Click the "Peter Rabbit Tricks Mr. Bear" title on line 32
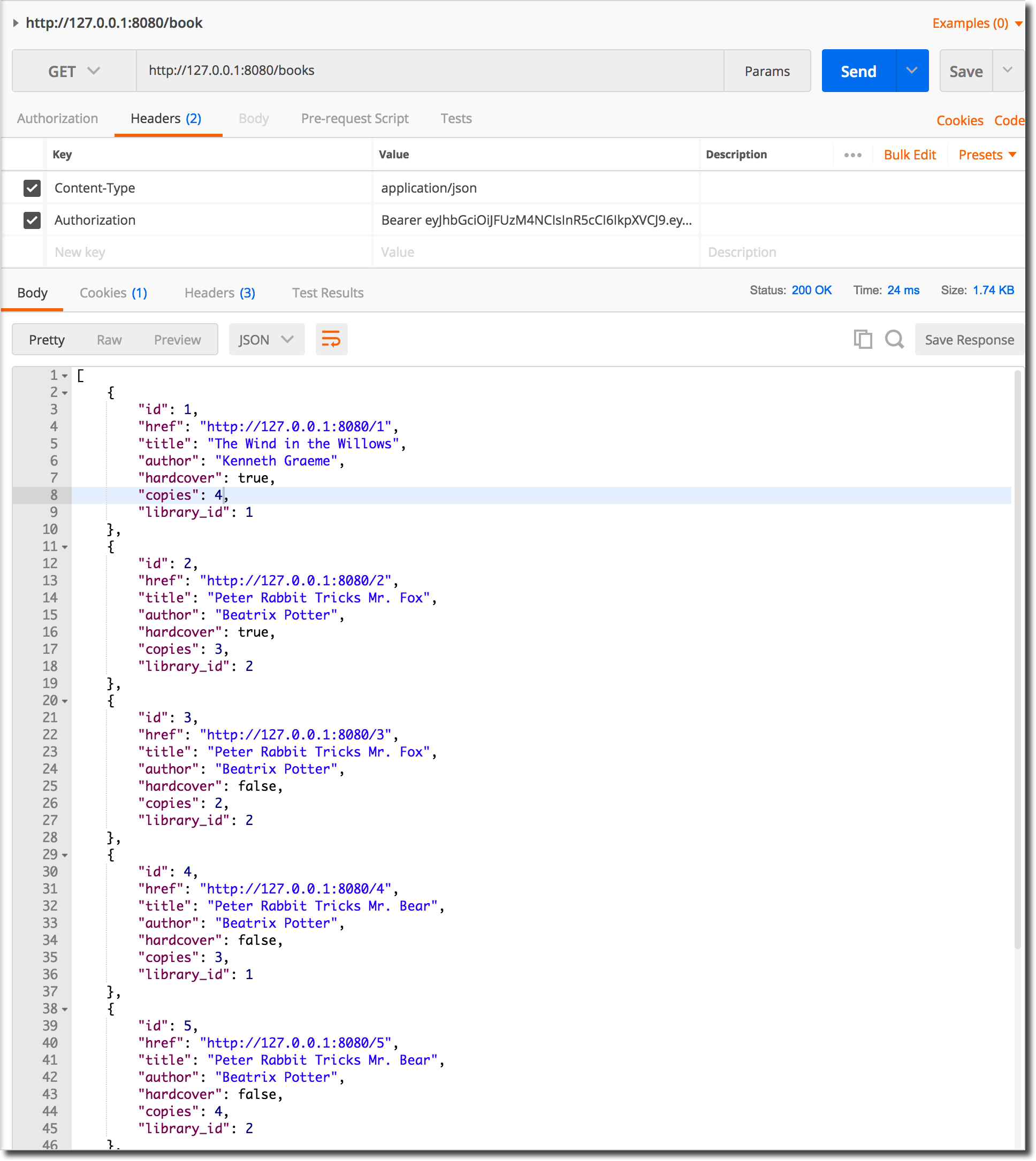Image resolution: width=1036 pixels, height=1161 pixels. point(323,906)
